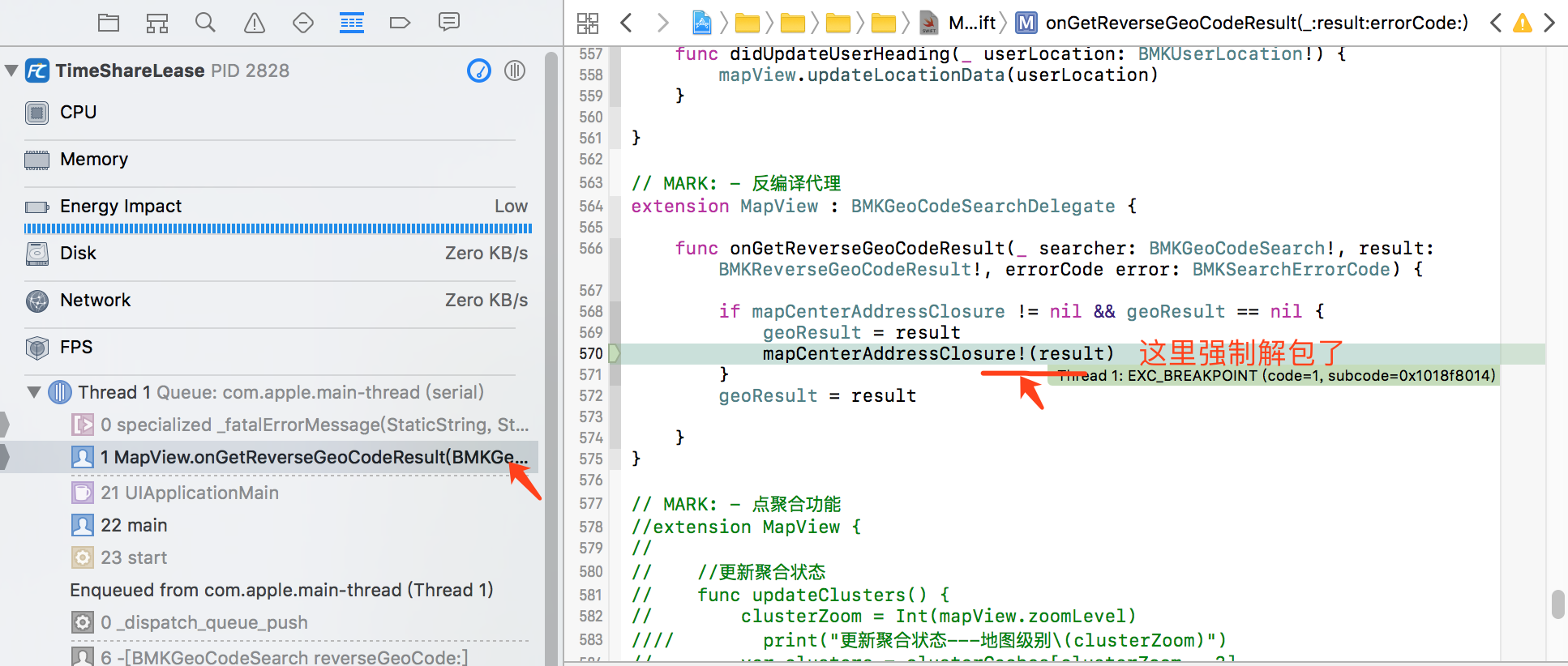Click the first folder in jump bar
The height and width of the screenshot is (666, 1568).
748,23
